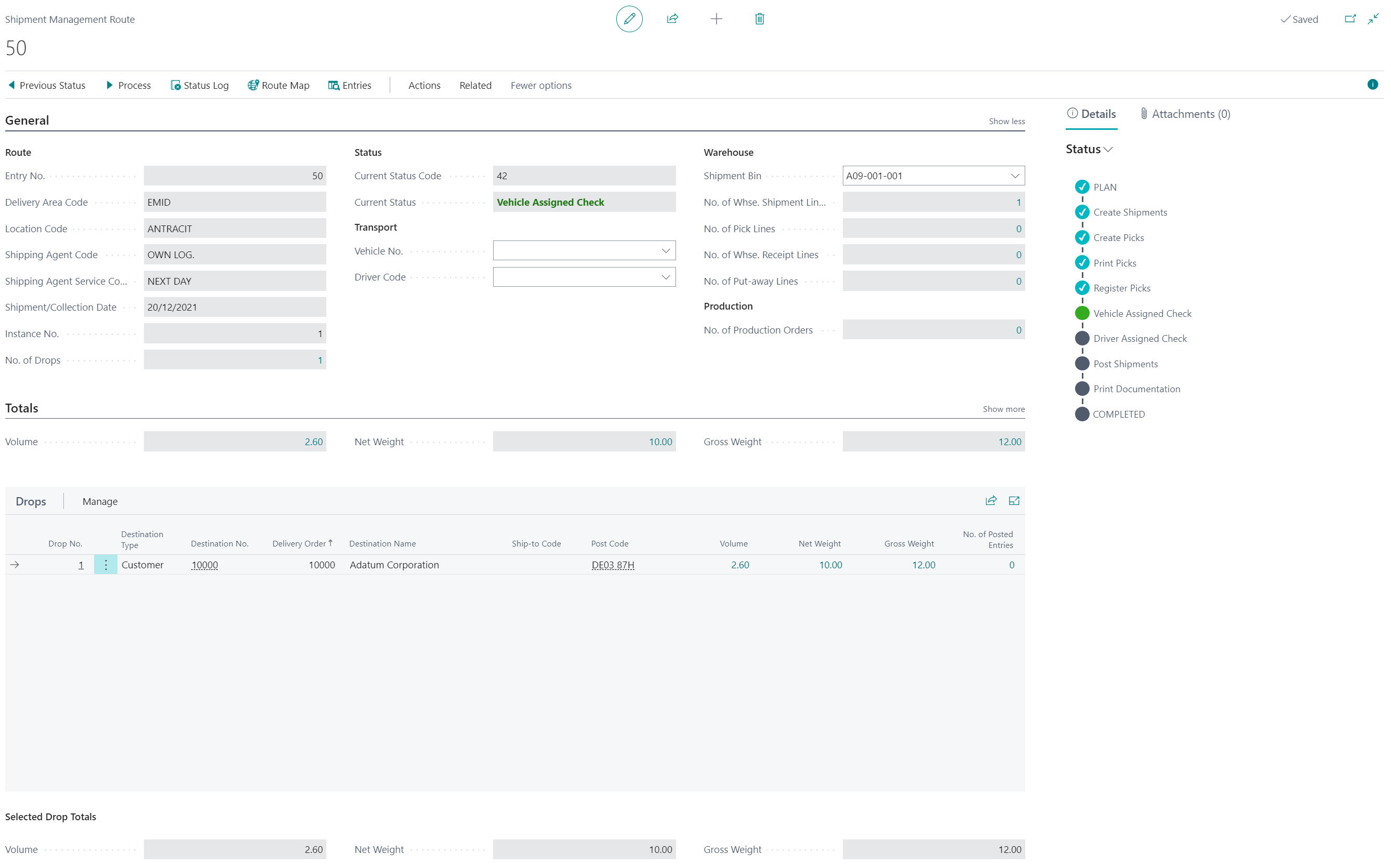The height and width of the screenshot is (868, 1391).
Task: Open the Status Log action
Action: (199, 86)
